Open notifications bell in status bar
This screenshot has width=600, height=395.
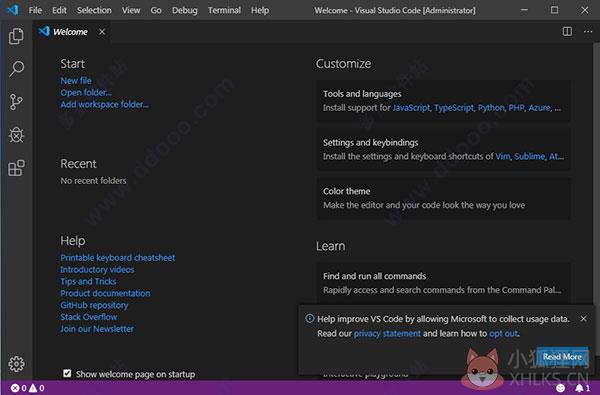pos(583,388)
